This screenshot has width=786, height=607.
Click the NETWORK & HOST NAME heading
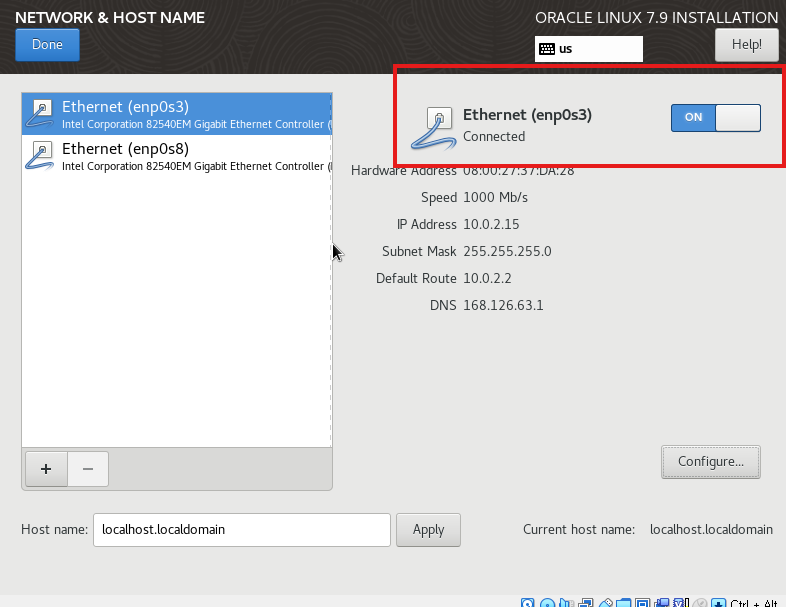[110, 18]
